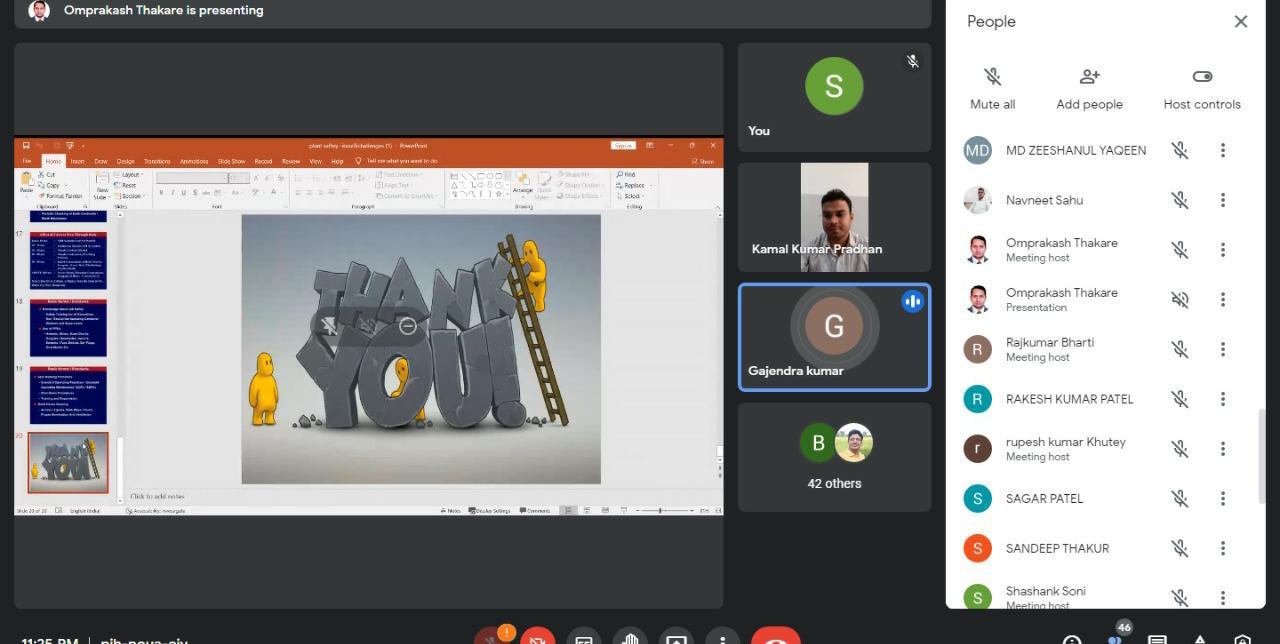Screen dimensions: 1280x644
Task: Select Kamal Kumar Pradhan's video tile
Action: 834,217
